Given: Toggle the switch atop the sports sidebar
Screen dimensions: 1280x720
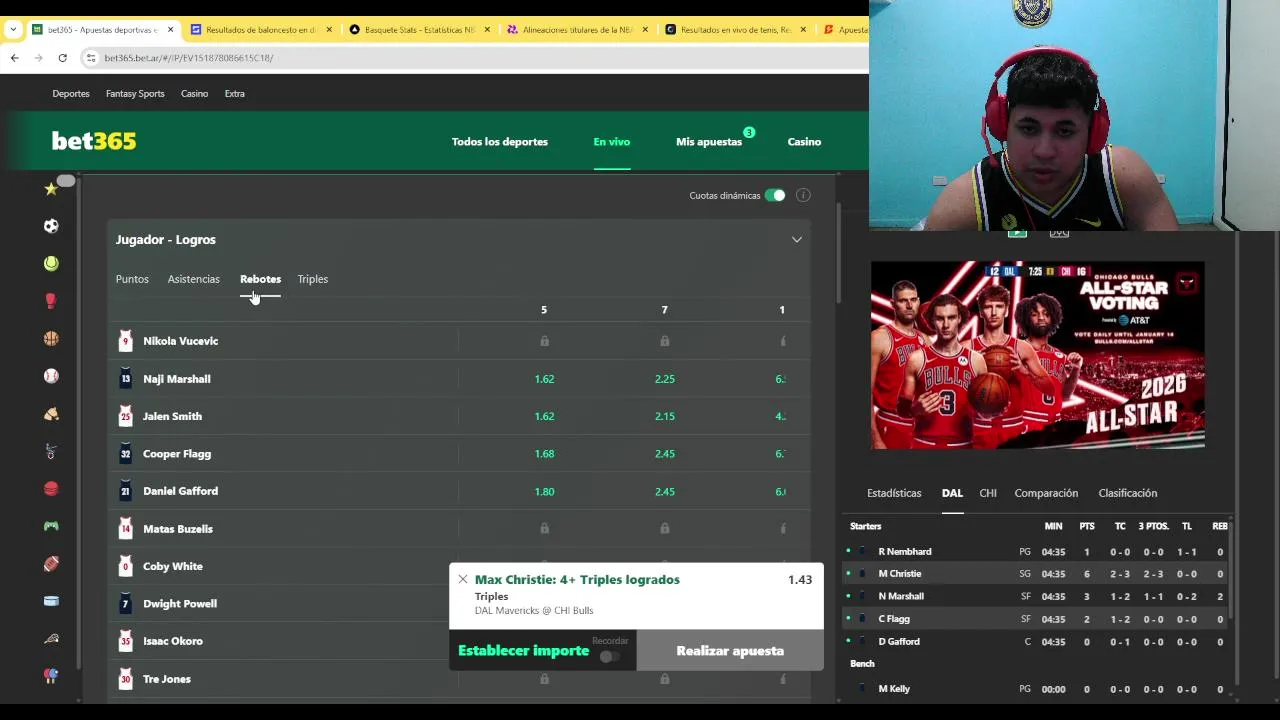Looking at the screenshot, I should click(x=65, y=181).
